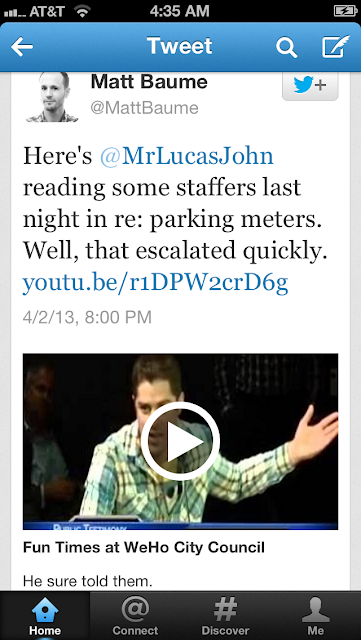Play the WeHo City Council video

(x=180, y=441)
